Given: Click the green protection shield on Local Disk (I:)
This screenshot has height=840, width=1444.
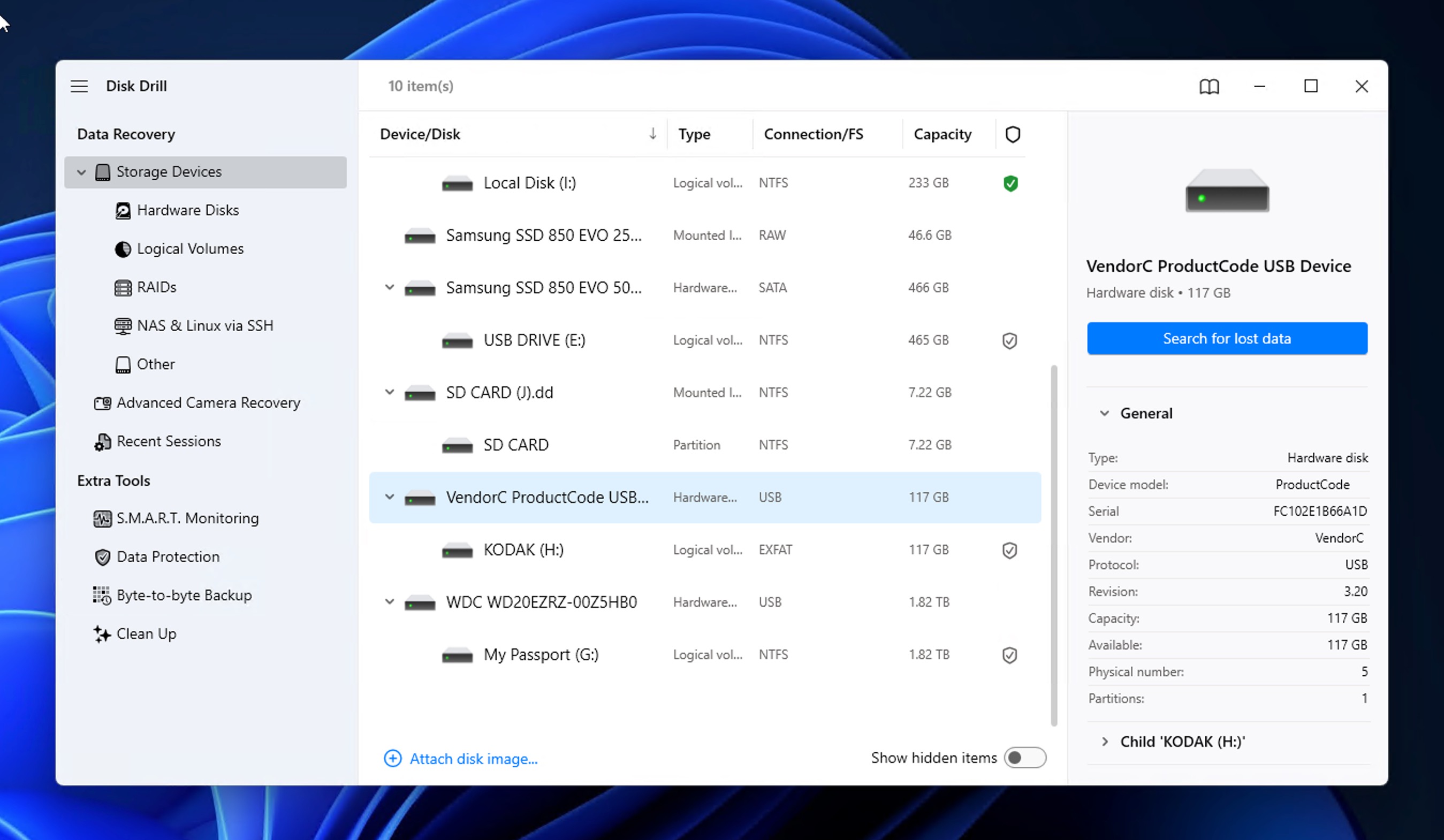Looking at the screenshot, I should point(1010,184).
